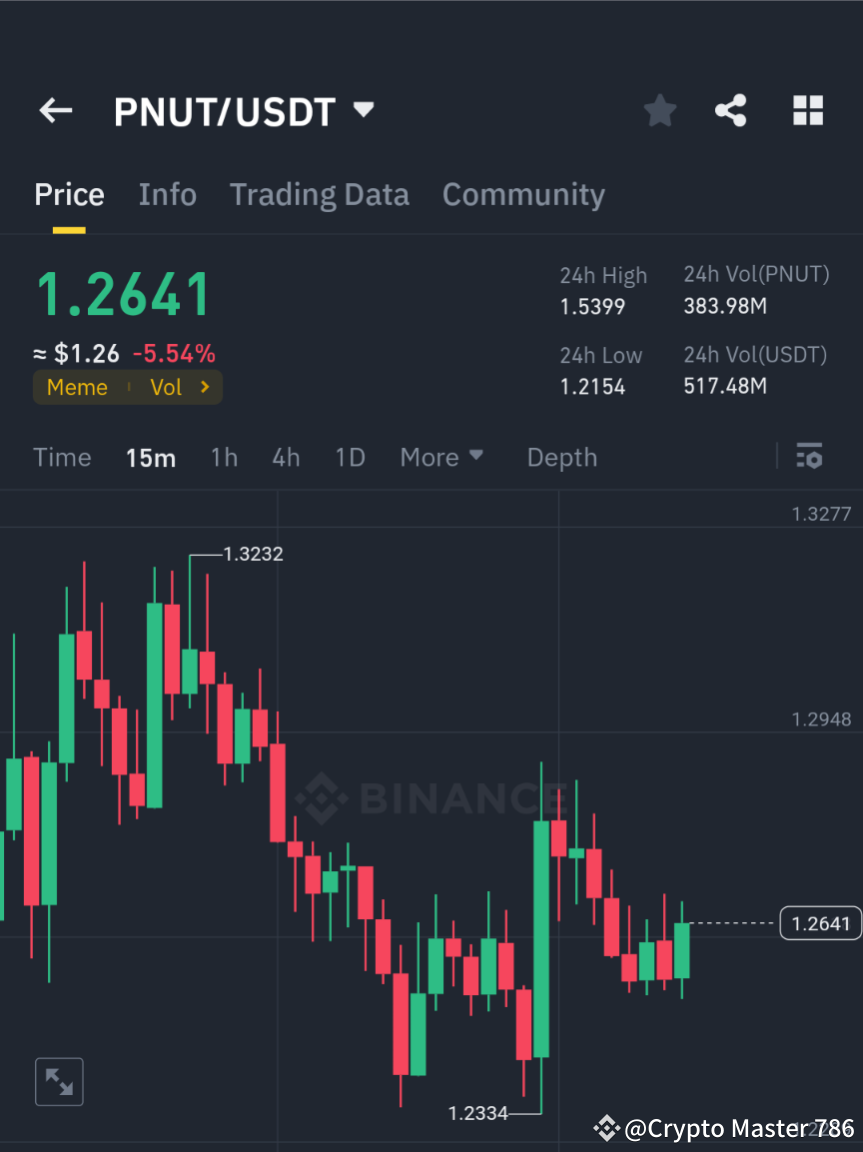Tap the back arrow to exit the chart
This screenshot has height=1152, width=863.
click(x=55, y=110)
